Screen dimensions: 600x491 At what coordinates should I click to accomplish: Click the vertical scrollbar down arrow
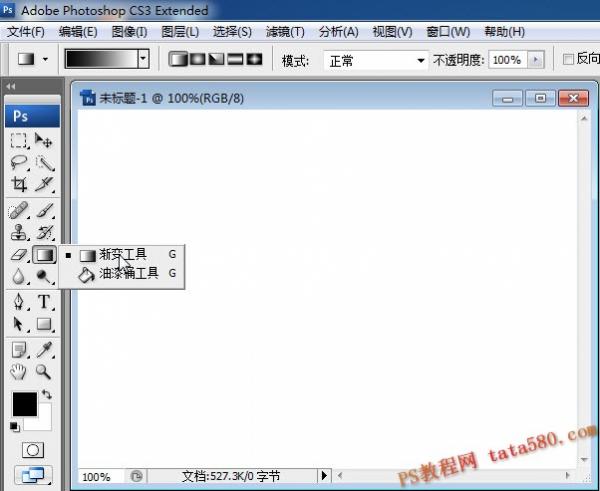(x=584, y=459)
